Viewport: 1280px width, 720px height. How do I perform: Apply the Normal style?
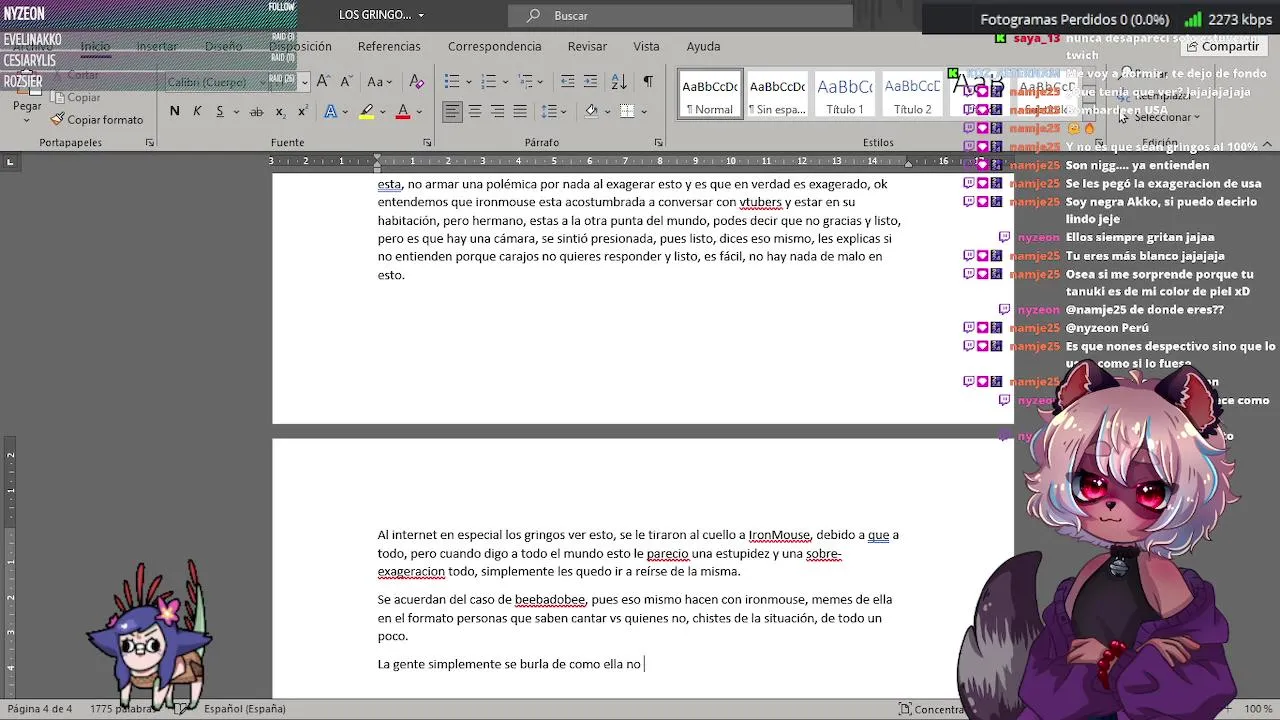710,94
